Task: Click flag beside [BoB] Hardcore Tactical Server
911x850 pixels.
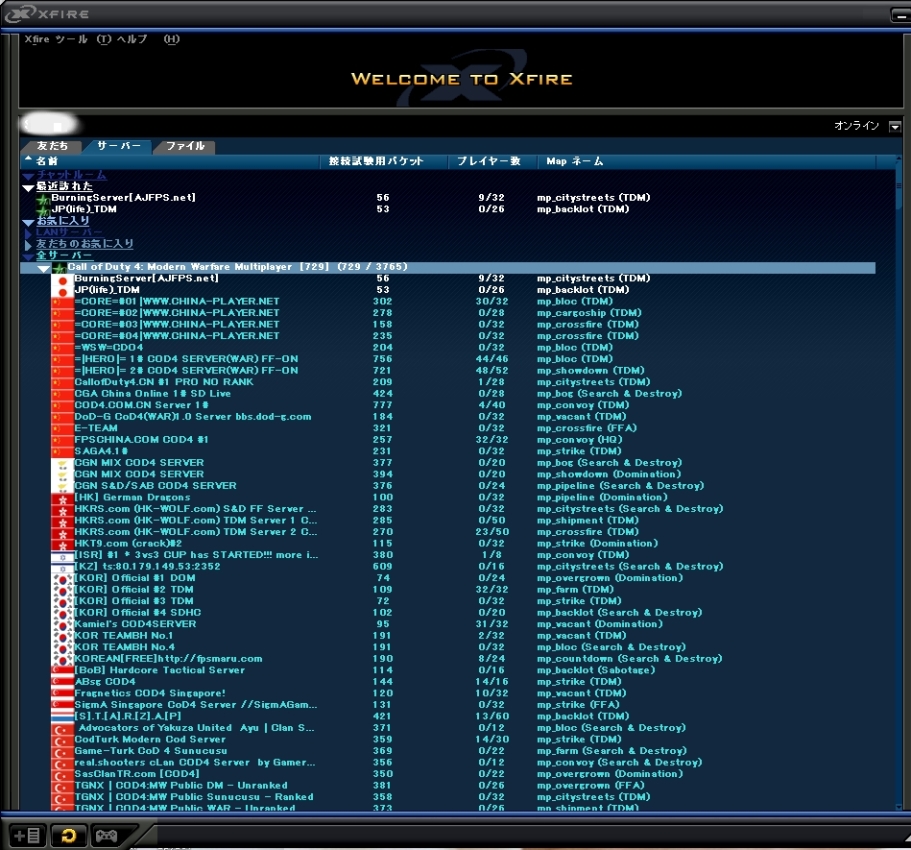Action: (62, 670)
